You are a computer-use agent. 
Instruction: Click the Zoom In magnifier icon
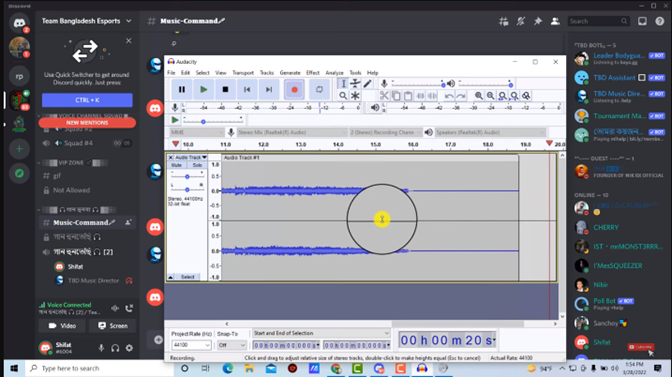(x=478, y=96)
